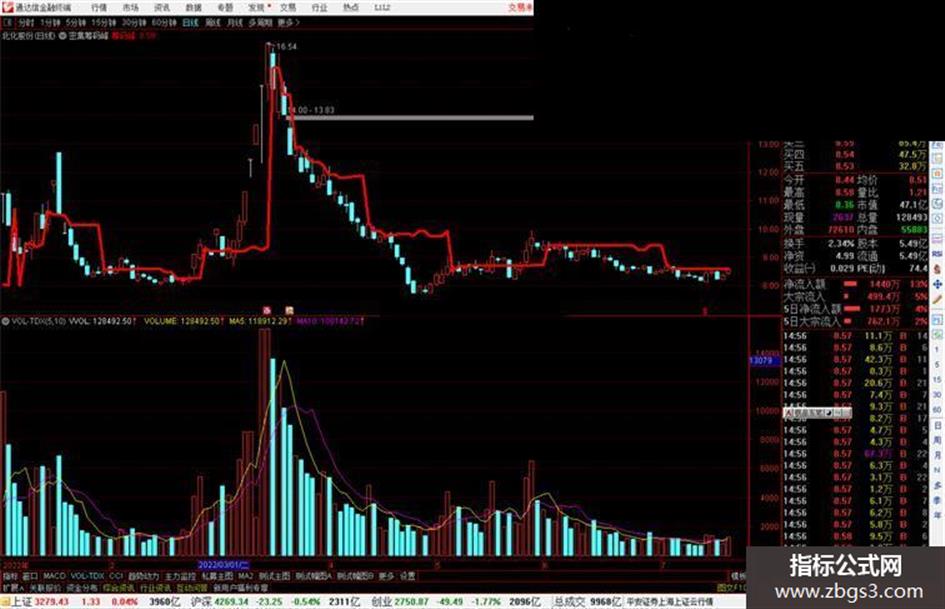945x609 pixels.
Task: Open 更多 in the indicator tab row
Action: [386, 576]
